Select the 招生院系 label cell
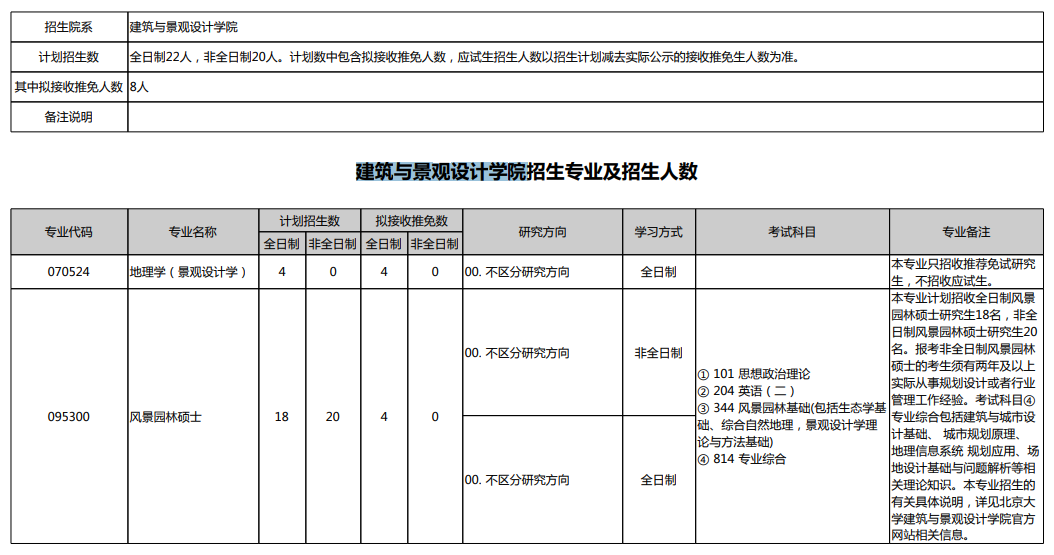 [x=69, y=27]
